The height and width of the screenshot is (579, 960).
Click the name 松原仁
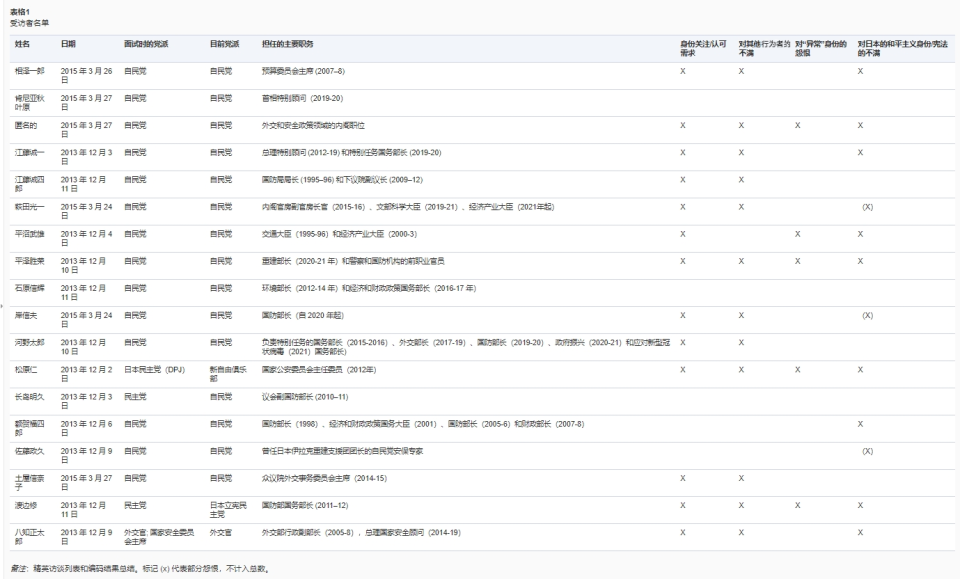point(26,370)
